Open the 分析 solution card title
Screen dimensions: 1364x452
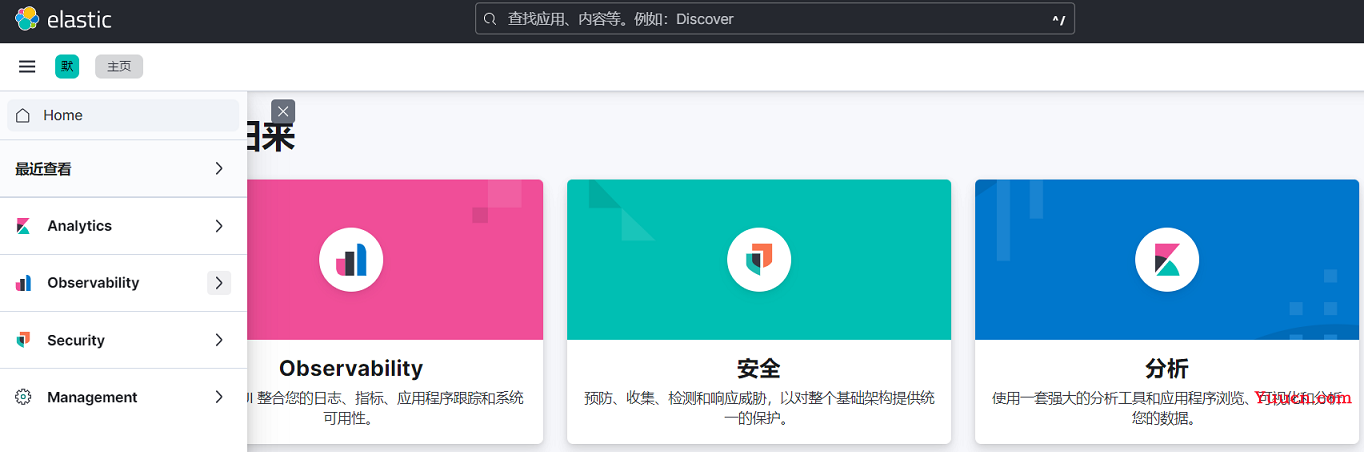[1167, 368]
